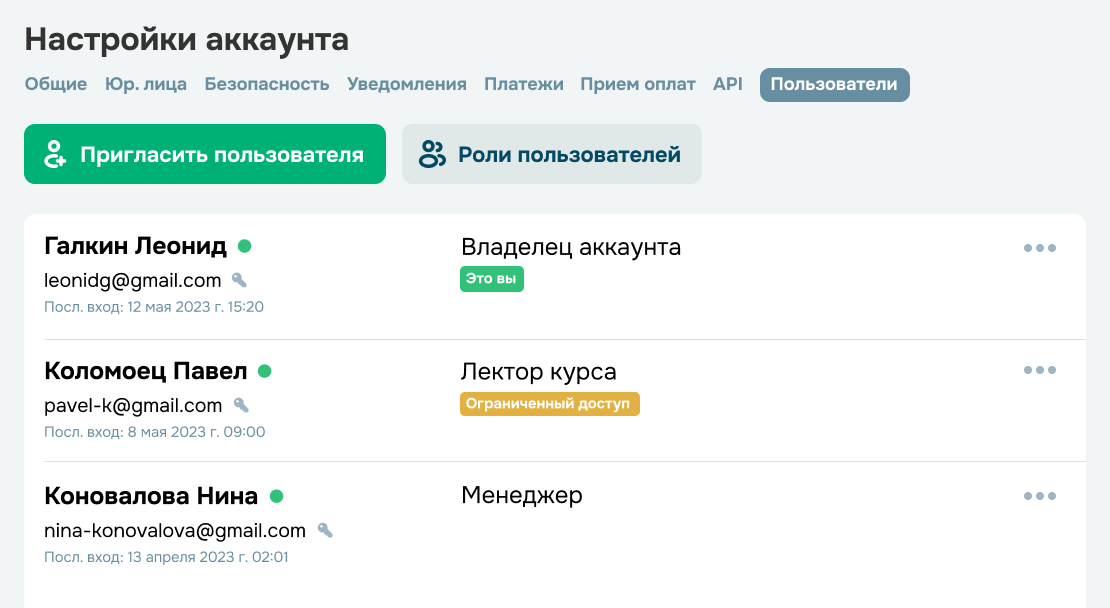Switch to the Уведомления tab
Image resolution: width=1110 pixels, height=608 pixels.
pyautogui.click(x=407, y=84)
